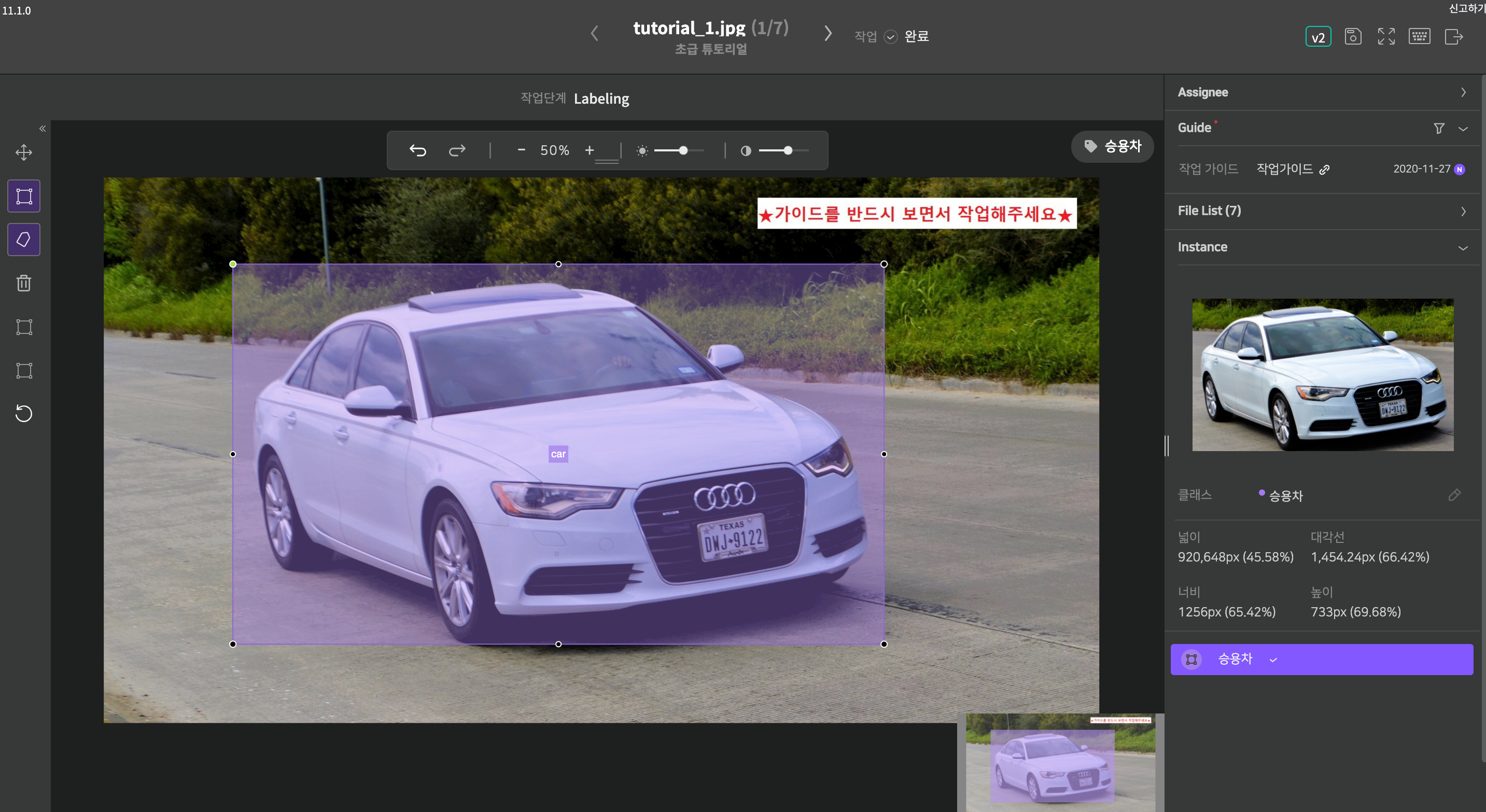Collapse the Instance section
Image resolution: width=1486 pixels, height=812 pixels.
tap(1463, 247)
